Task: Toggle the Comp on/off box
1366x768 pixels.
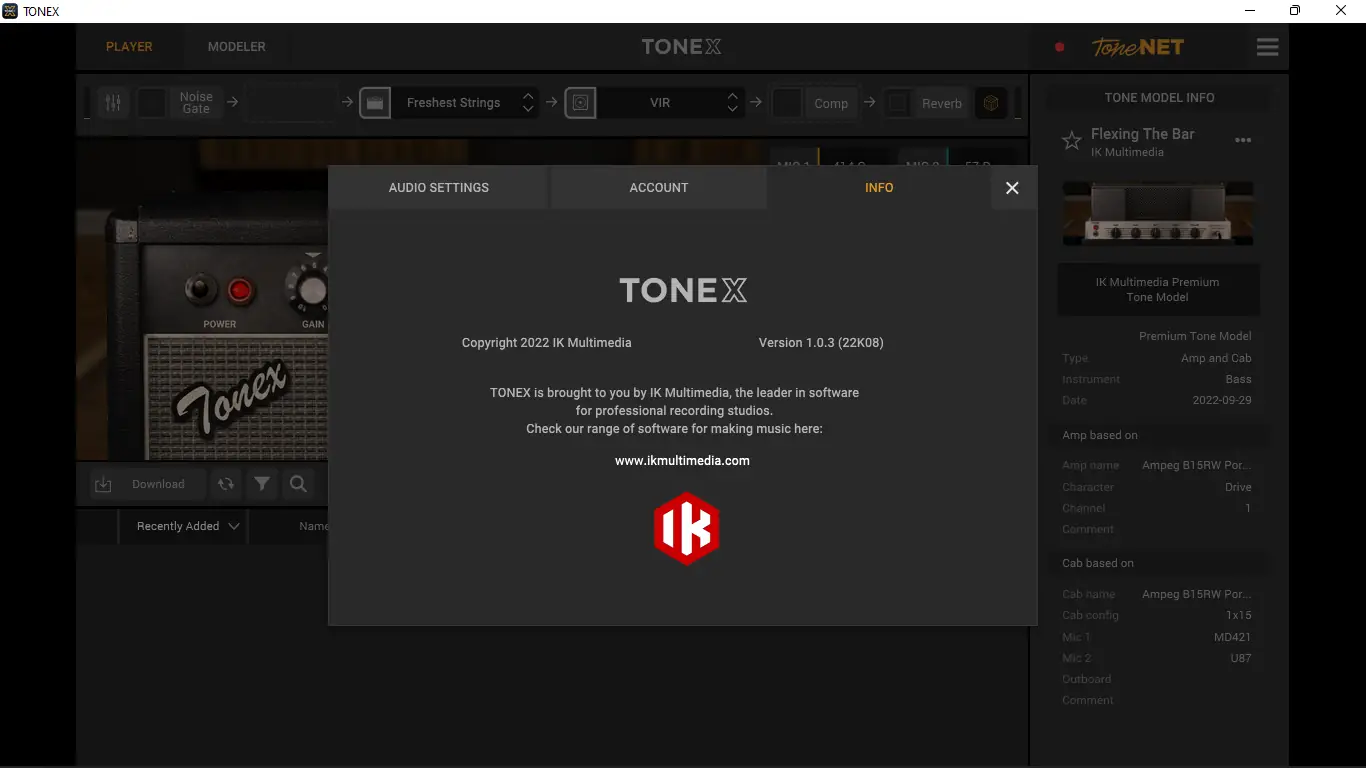Action: coord(787,103)
